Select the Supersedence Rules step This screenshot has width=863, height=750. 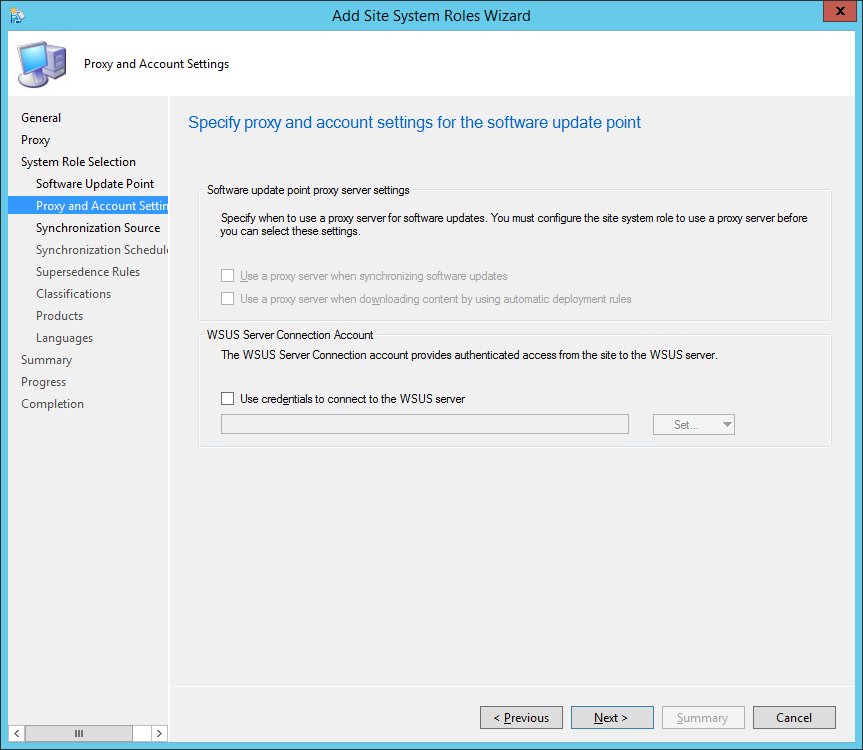tap(88, 272)
